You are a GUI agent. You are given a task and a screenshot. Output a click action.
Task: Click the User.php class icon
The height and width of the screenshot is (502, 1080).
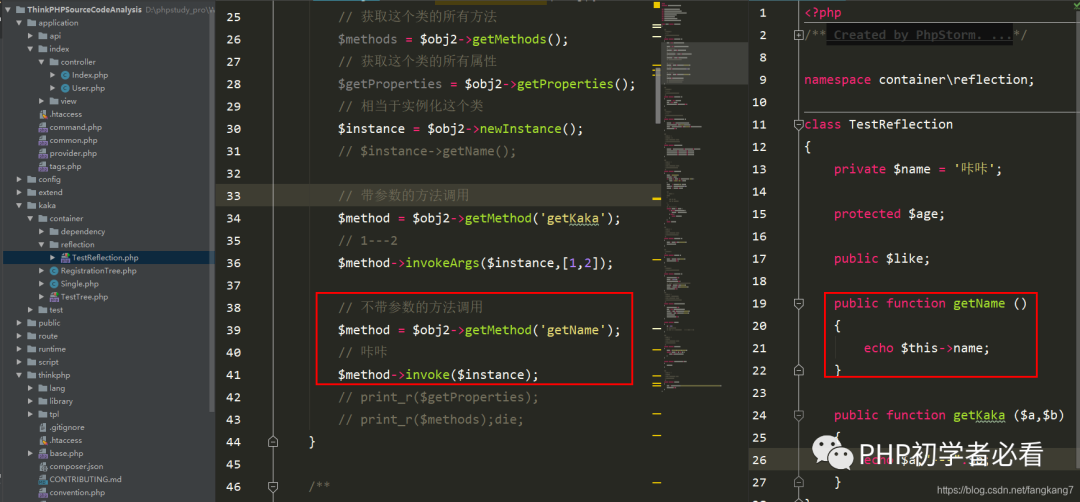(x=65, y=88)
